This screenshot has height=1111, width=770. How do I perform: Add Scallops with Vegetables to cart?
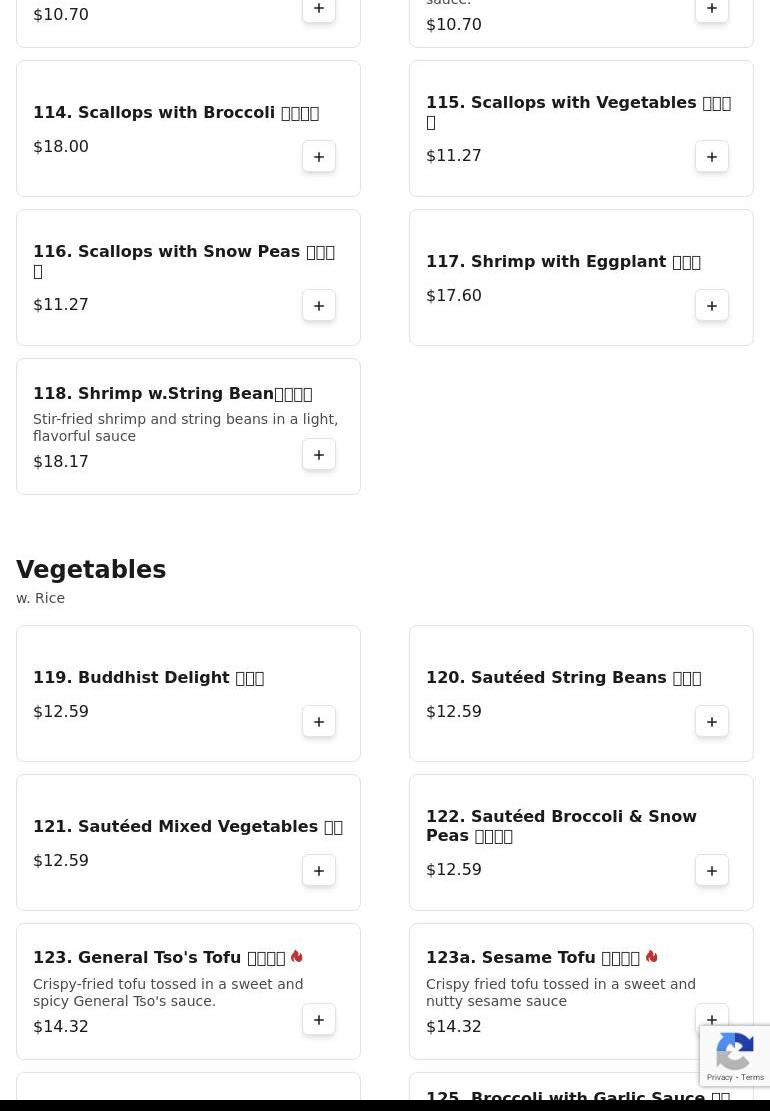(712, 157)
